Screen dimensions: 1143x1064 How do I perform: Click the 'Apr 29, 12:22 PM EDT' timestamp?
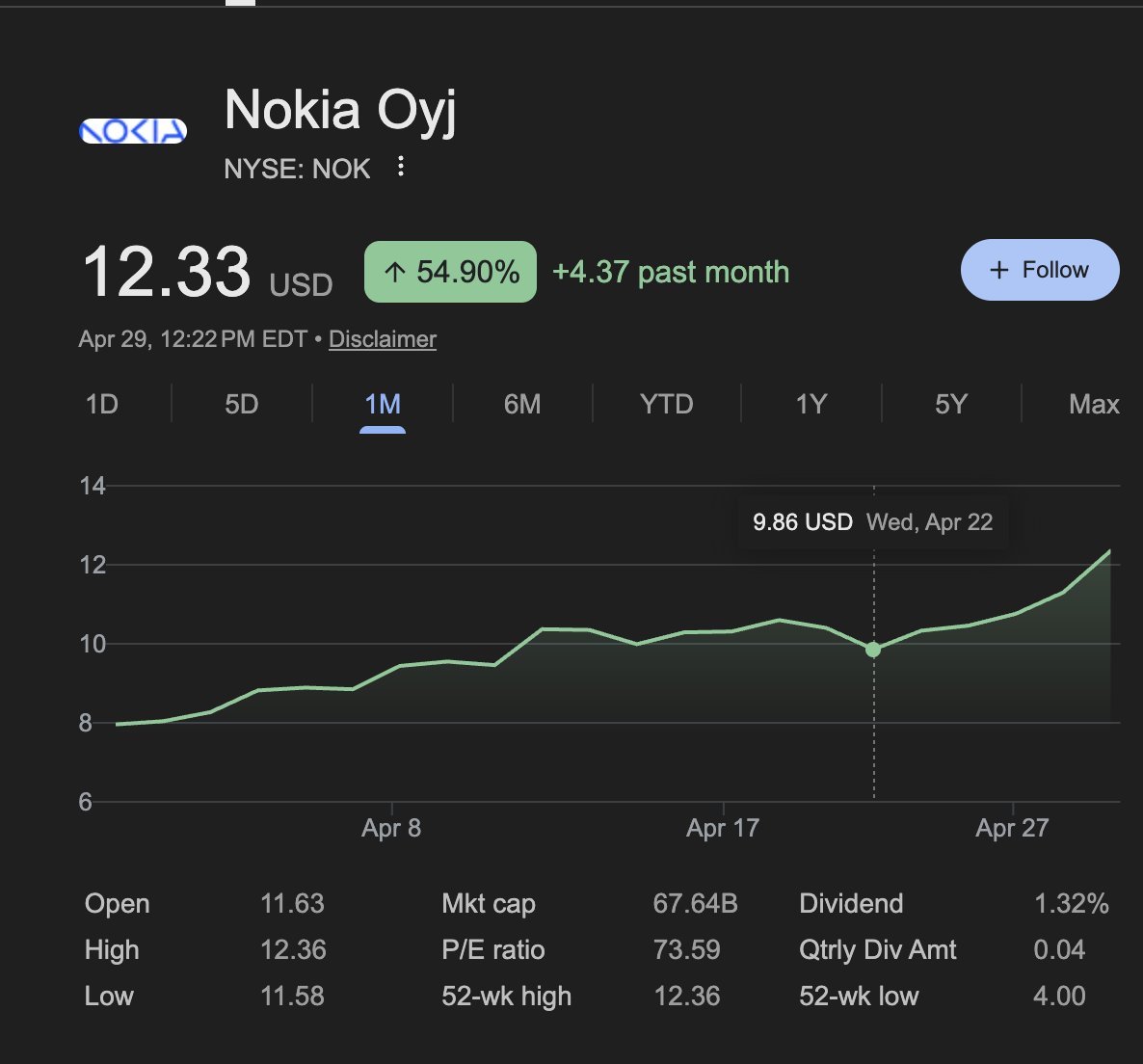point(193,339)
